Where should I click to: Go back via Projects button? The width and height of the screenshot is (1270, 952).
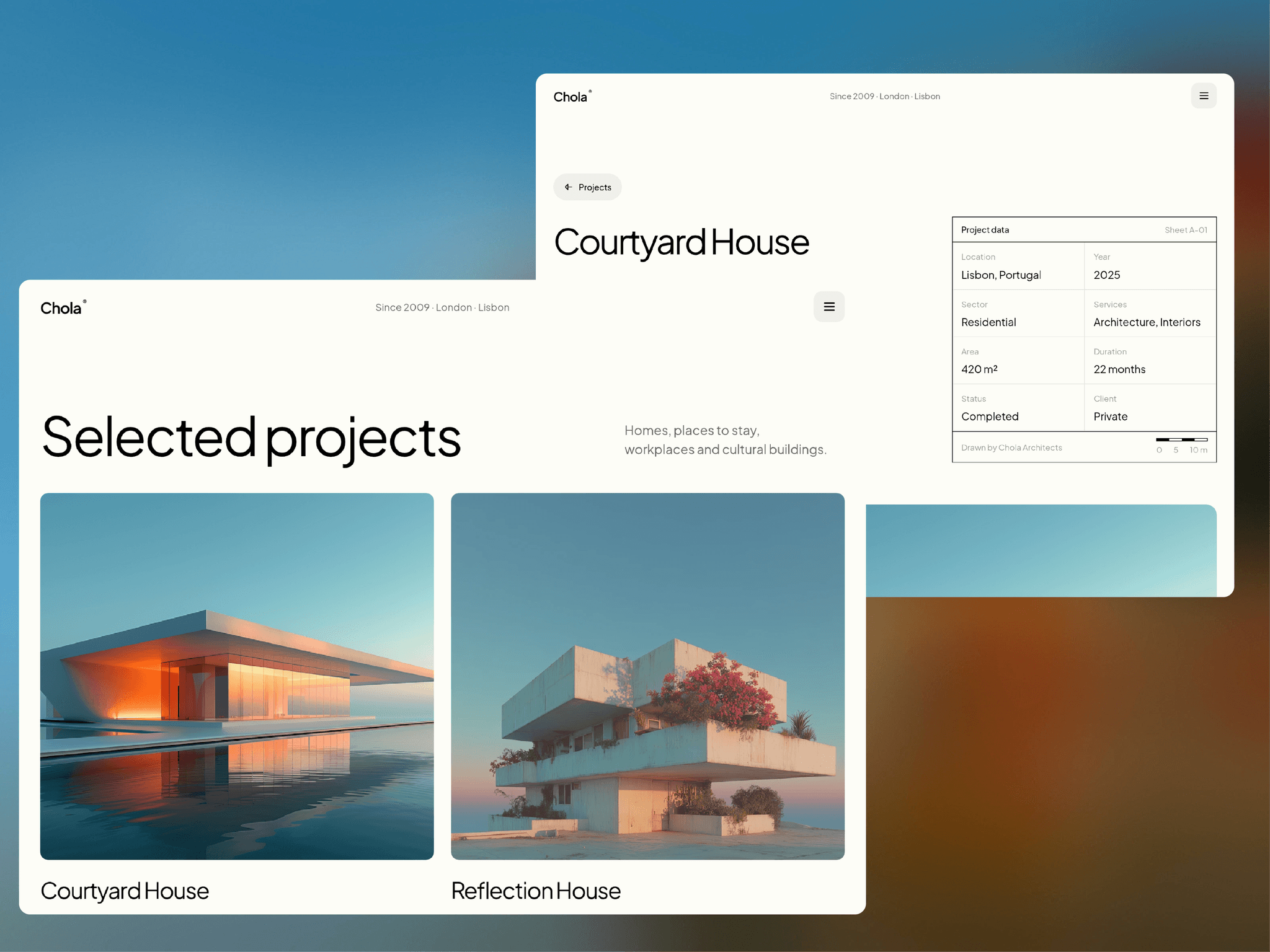[x=587, y=187]
